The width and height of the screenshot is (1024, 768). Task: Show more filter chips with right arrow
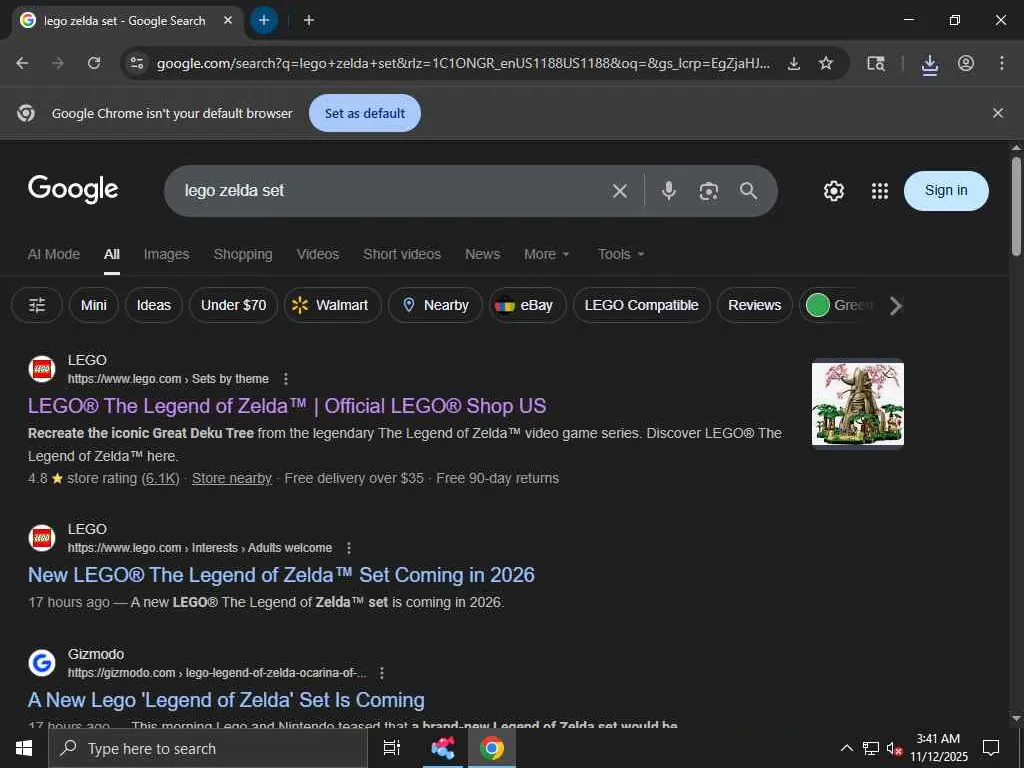896,305
